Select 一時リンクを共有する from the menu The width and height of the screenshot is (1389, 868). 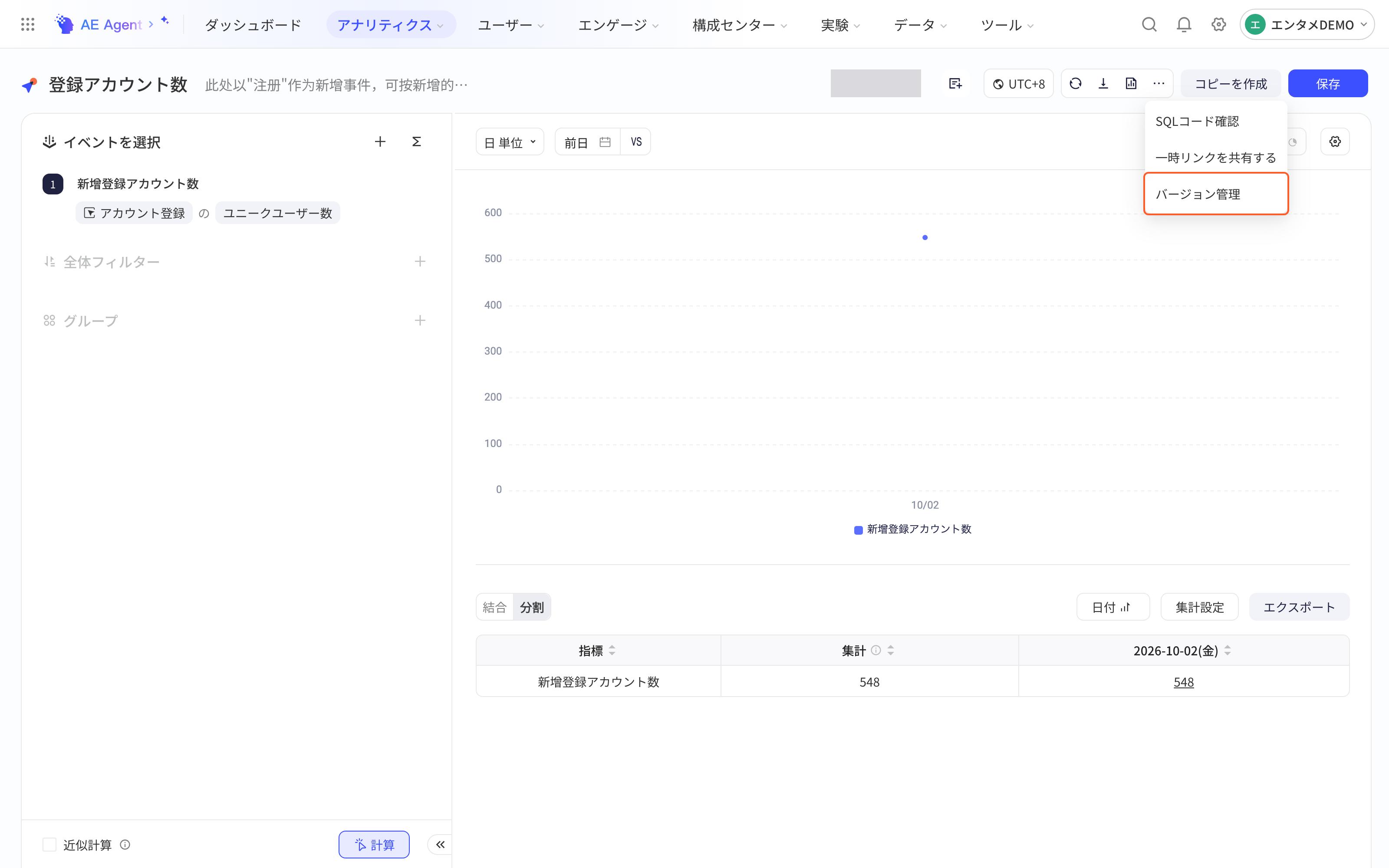point(1216,157)
